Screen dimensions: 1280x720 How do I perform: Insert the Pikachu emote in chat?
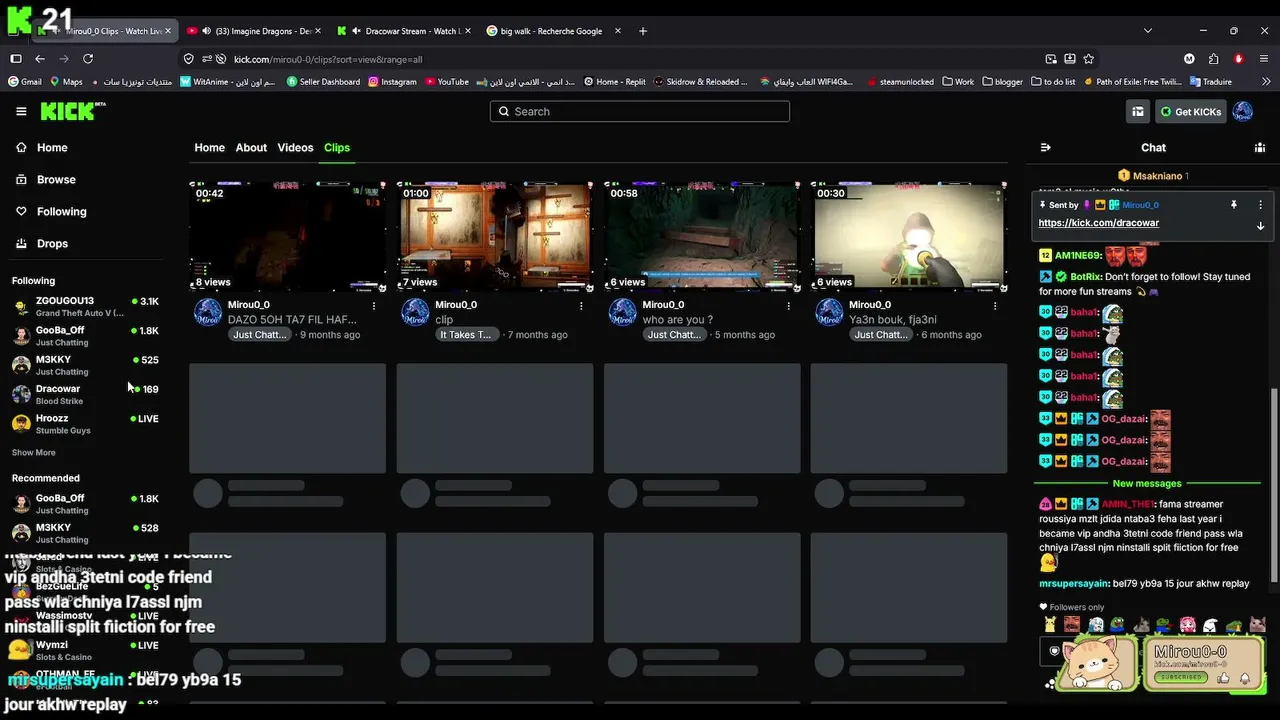pyautogui.click(x=1049, y=625)
